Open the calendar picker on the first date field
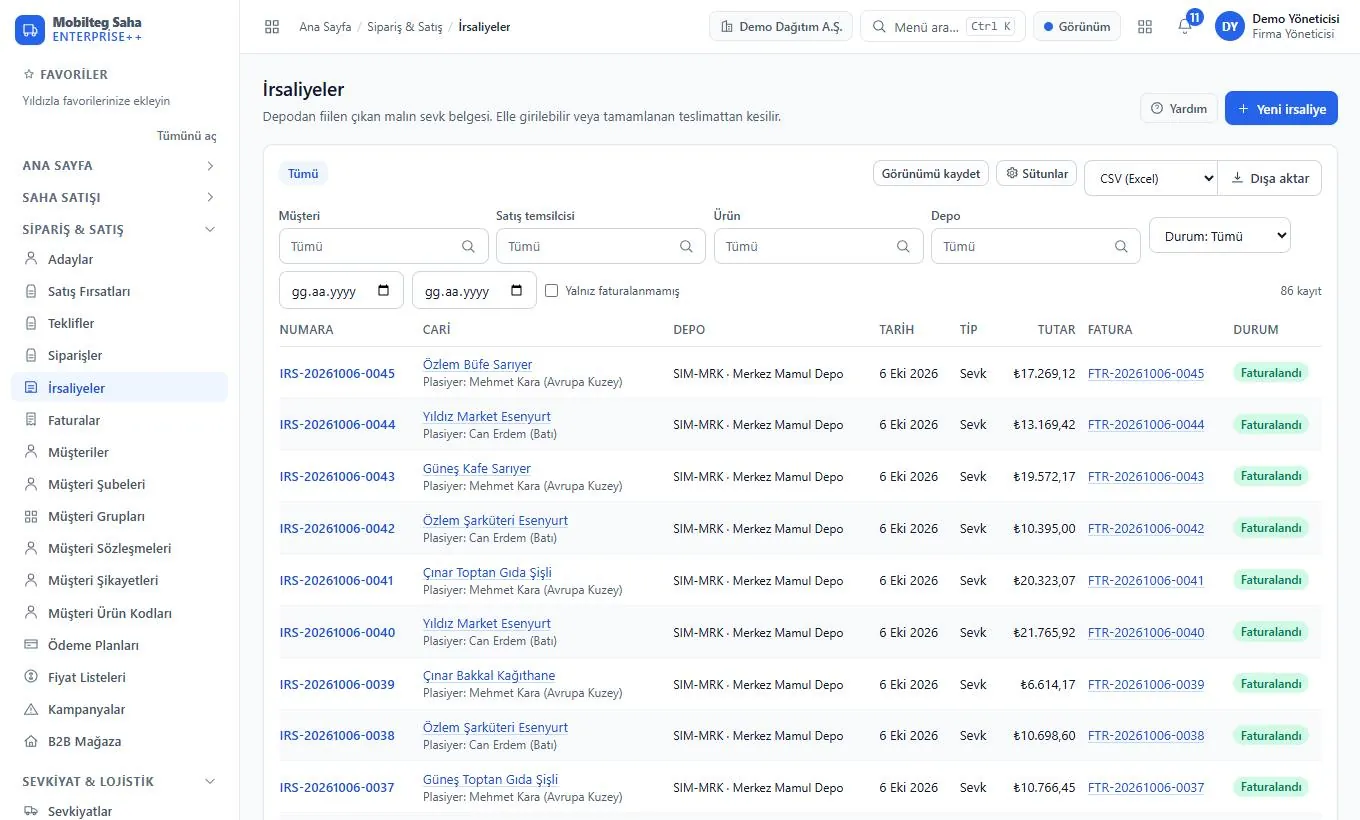This screenshot has width=1360, height=820. click(x=384, y=291)
